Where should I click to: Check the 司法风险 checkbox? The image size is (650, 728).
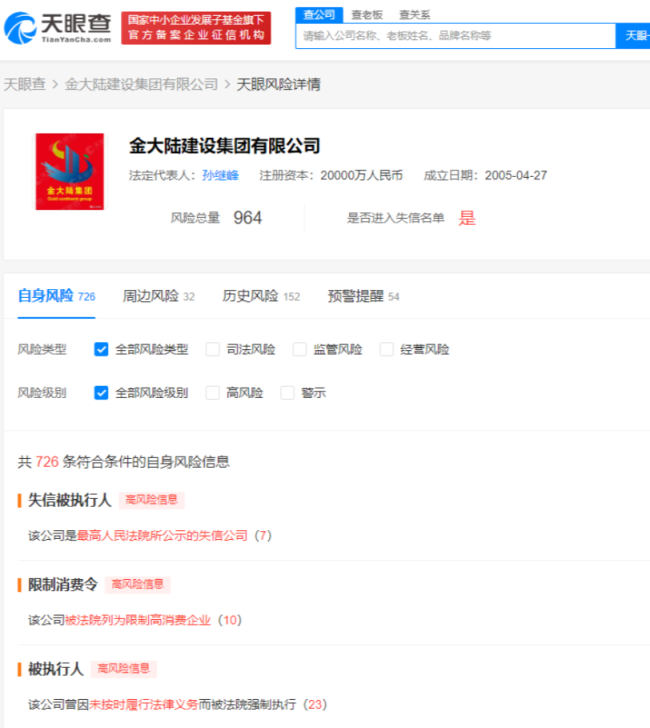pos(213,349)
